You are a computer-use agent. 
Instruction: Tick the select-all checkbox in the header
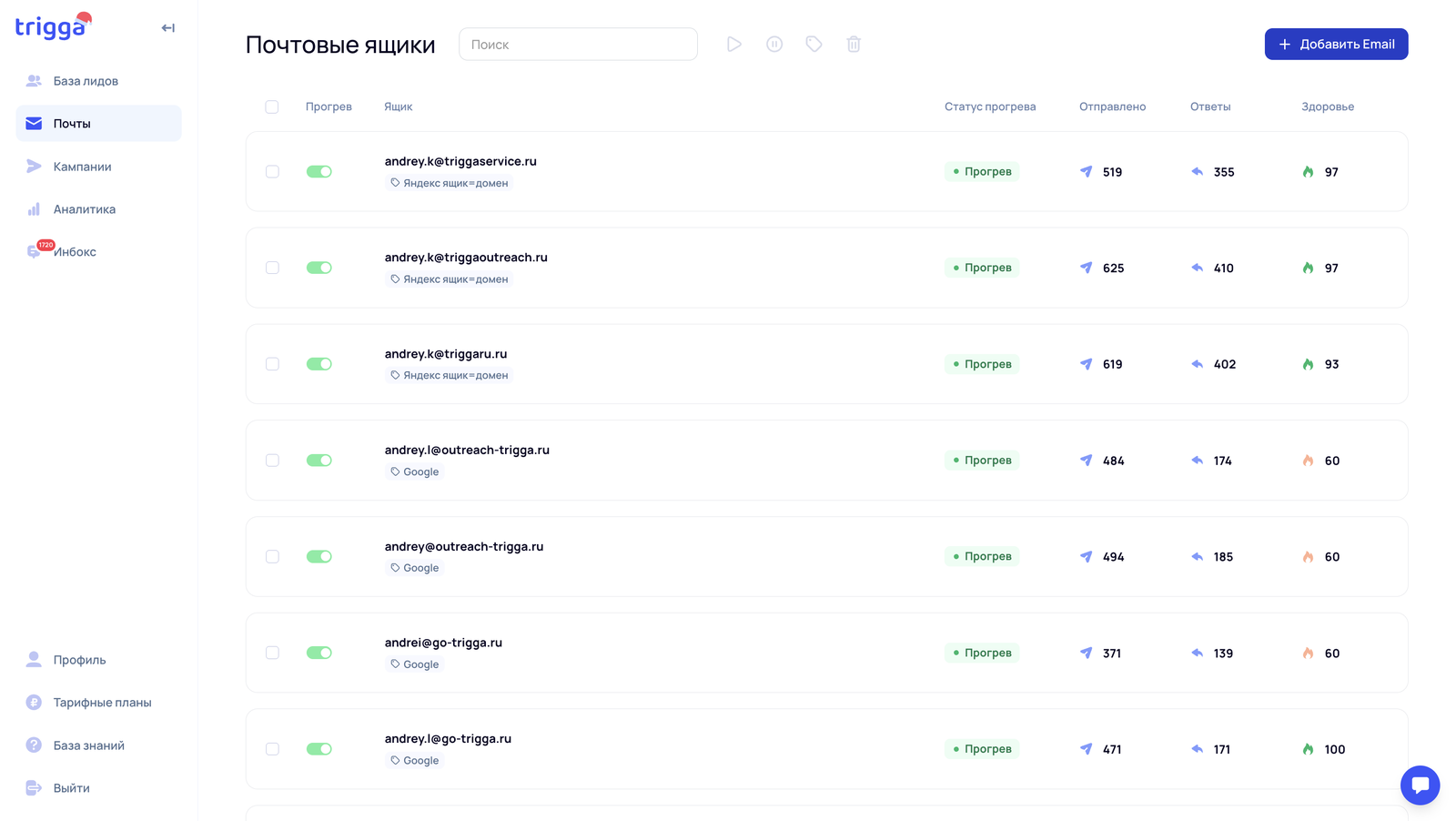point(272,107)
